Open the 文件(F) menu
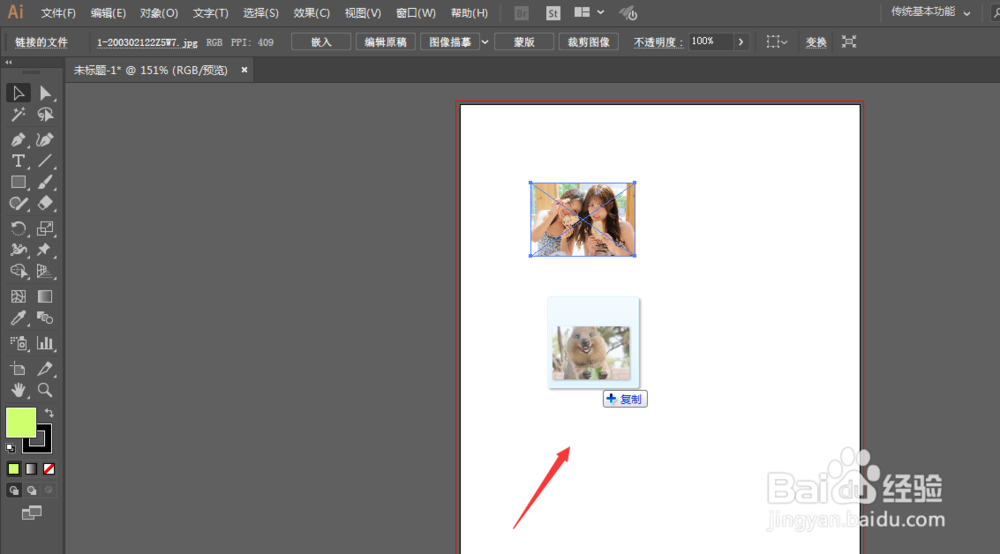The width and height of the screenshot is (1000, 554). click(58, 13)
